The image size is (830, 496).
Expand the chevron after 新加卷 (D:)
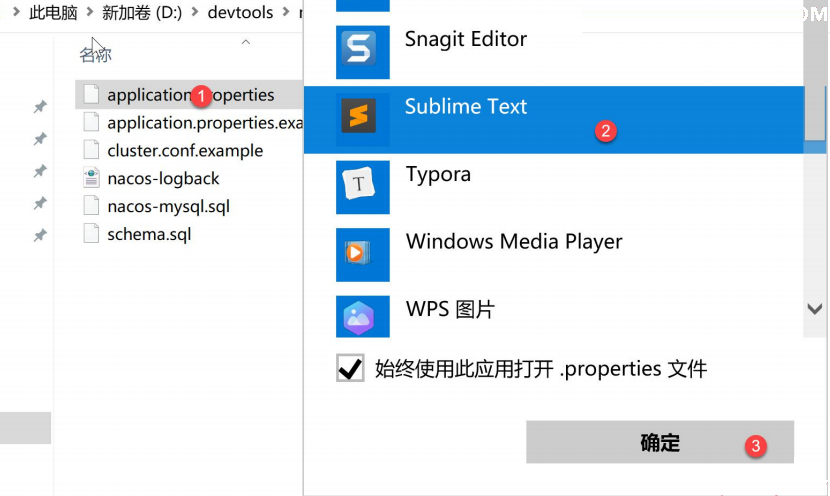[x=195, y=12]
